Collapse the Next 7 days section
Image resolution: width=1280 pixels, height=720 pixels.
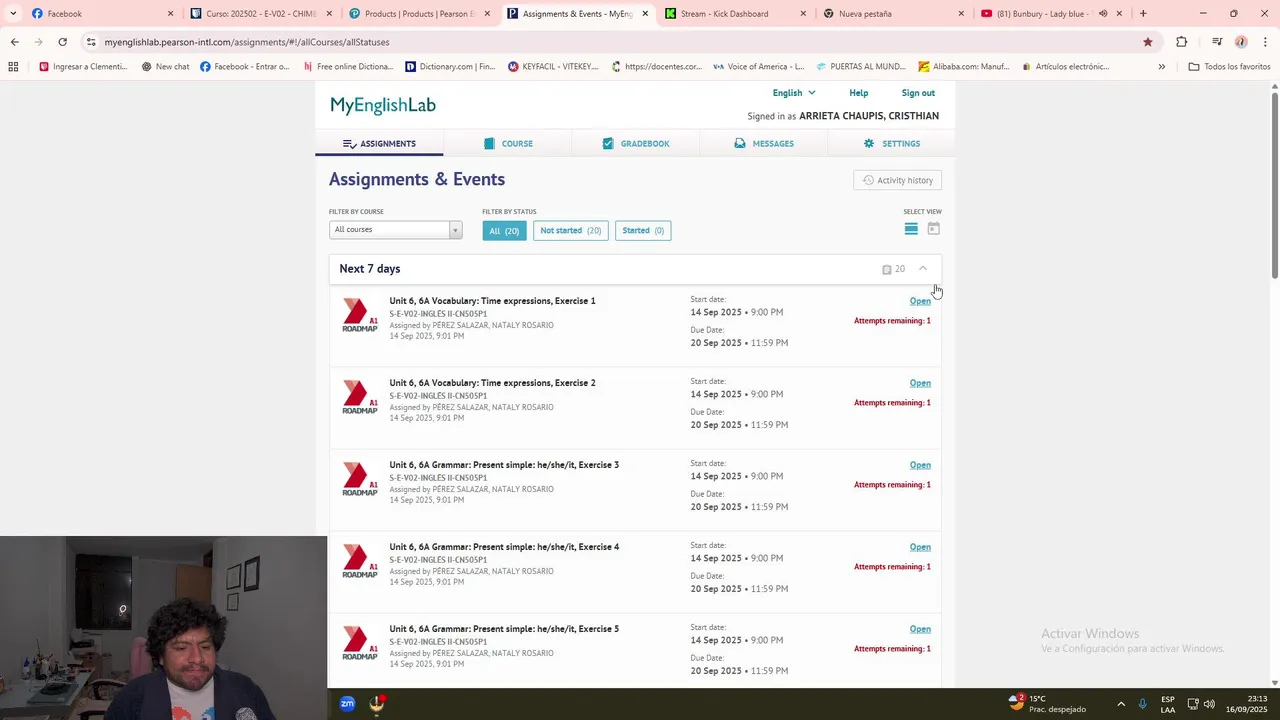coord(923,268)
